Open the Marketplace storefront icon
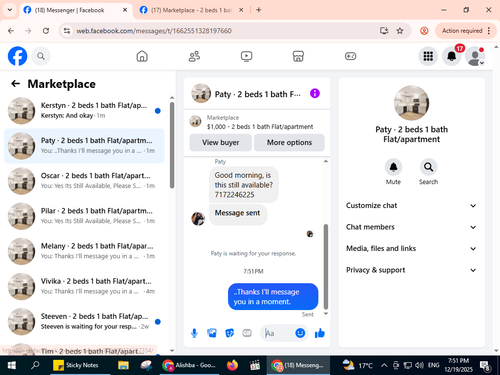This screenshot has height=375, width=500. (x=298, y=56)
